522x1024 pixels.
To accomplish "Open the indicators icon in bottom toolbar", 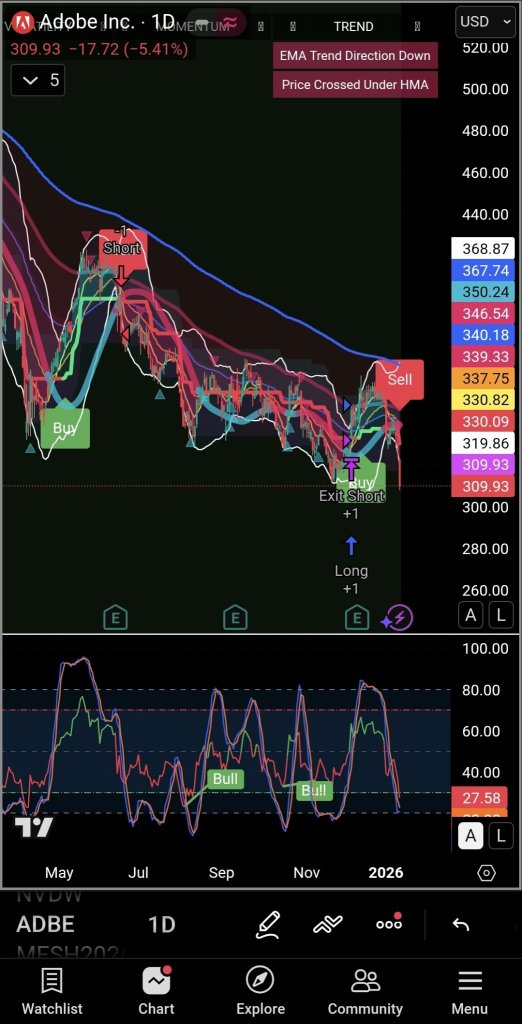I will point(328,924).
